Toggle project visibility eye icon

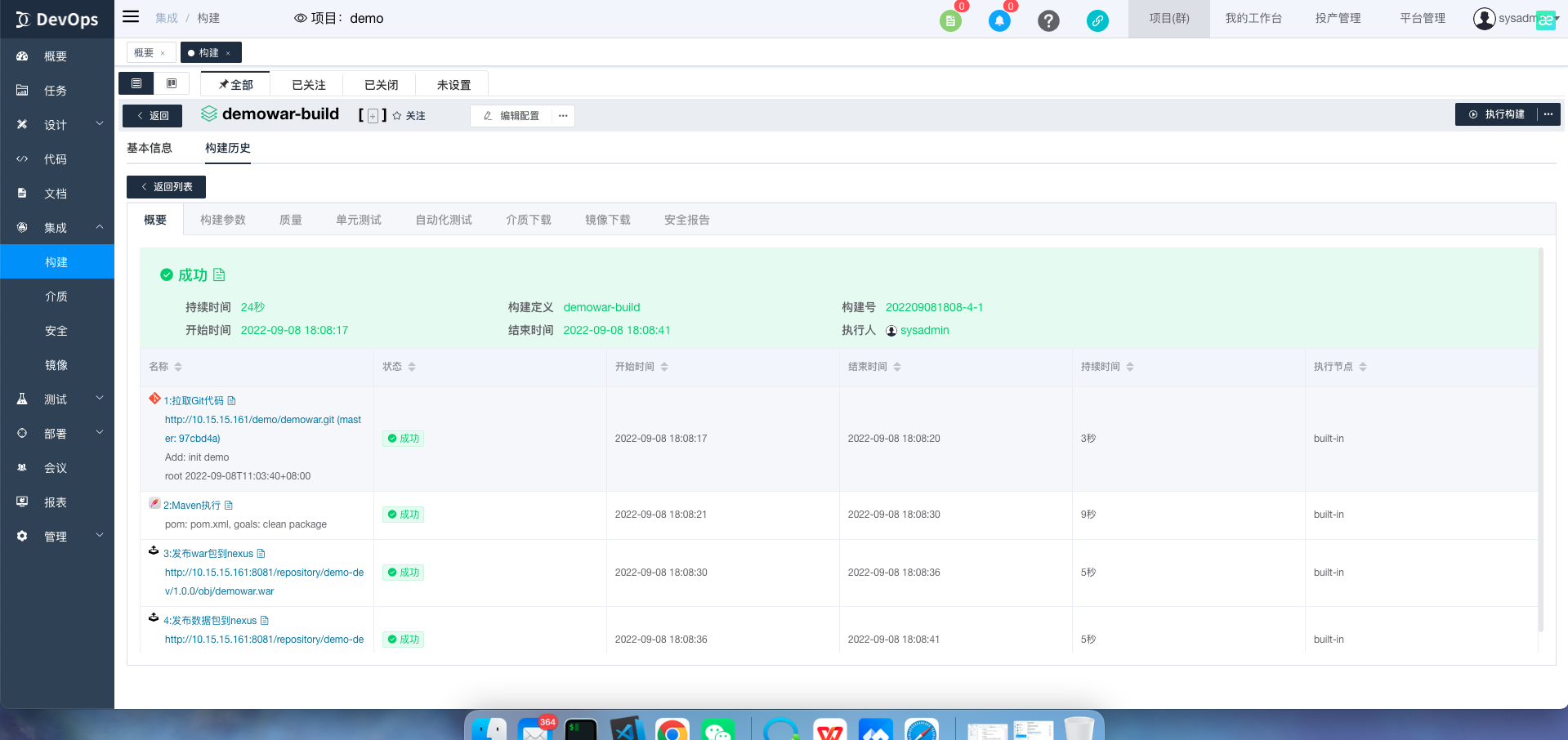click(300, 18)
